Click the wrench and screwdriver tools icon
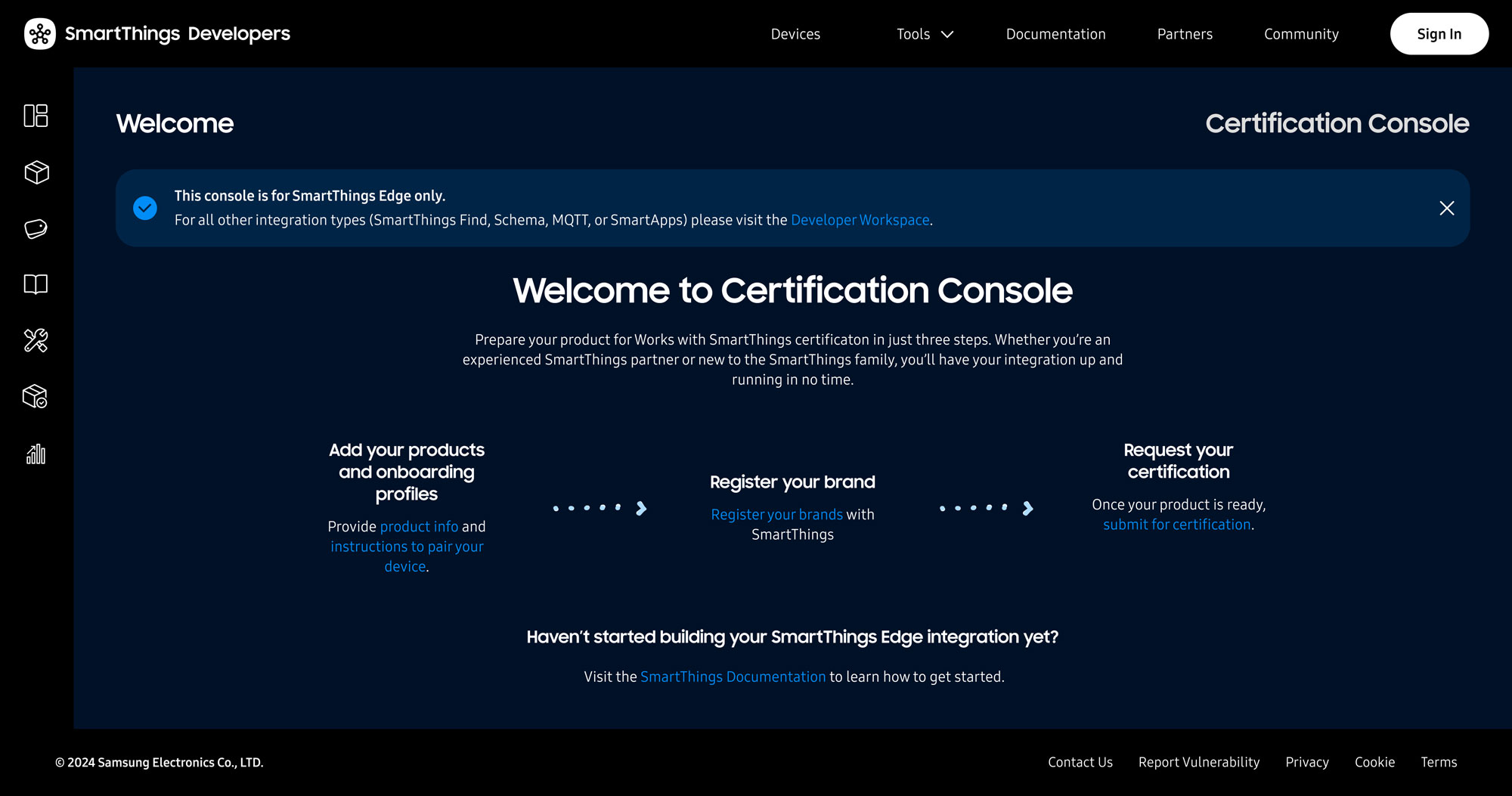The height and width of the screenshot is (796, 1512). (36, 340)
